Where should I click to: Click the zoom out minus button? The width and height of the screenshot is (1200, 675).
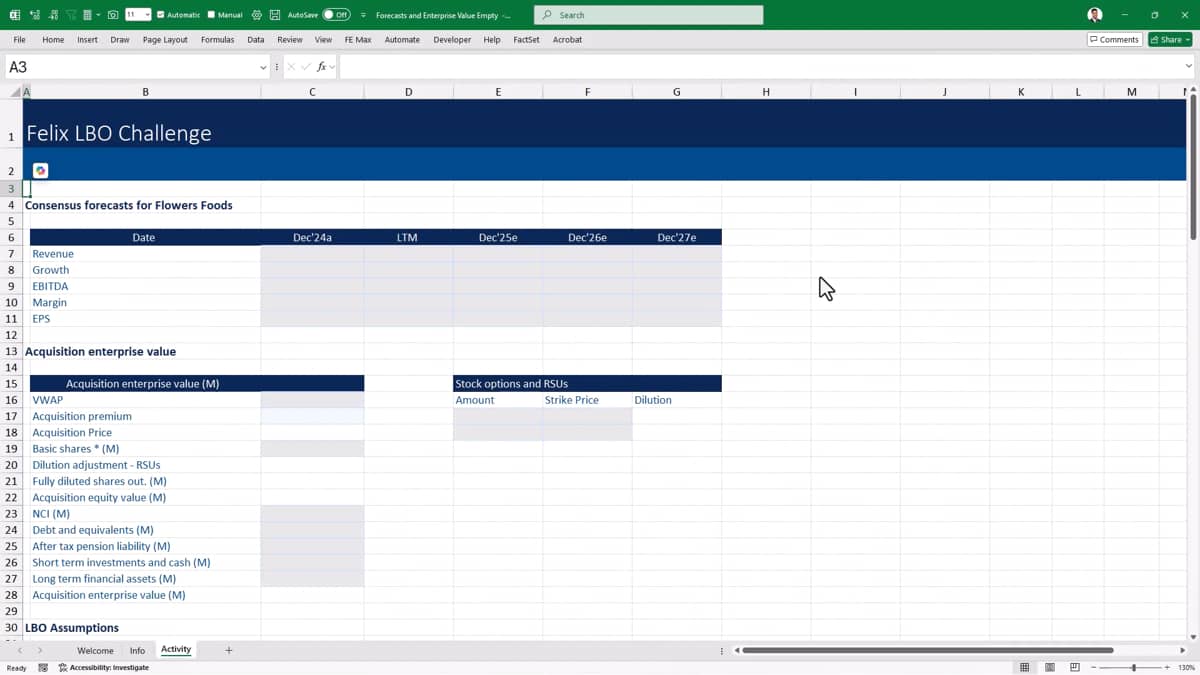(1093, 667)
